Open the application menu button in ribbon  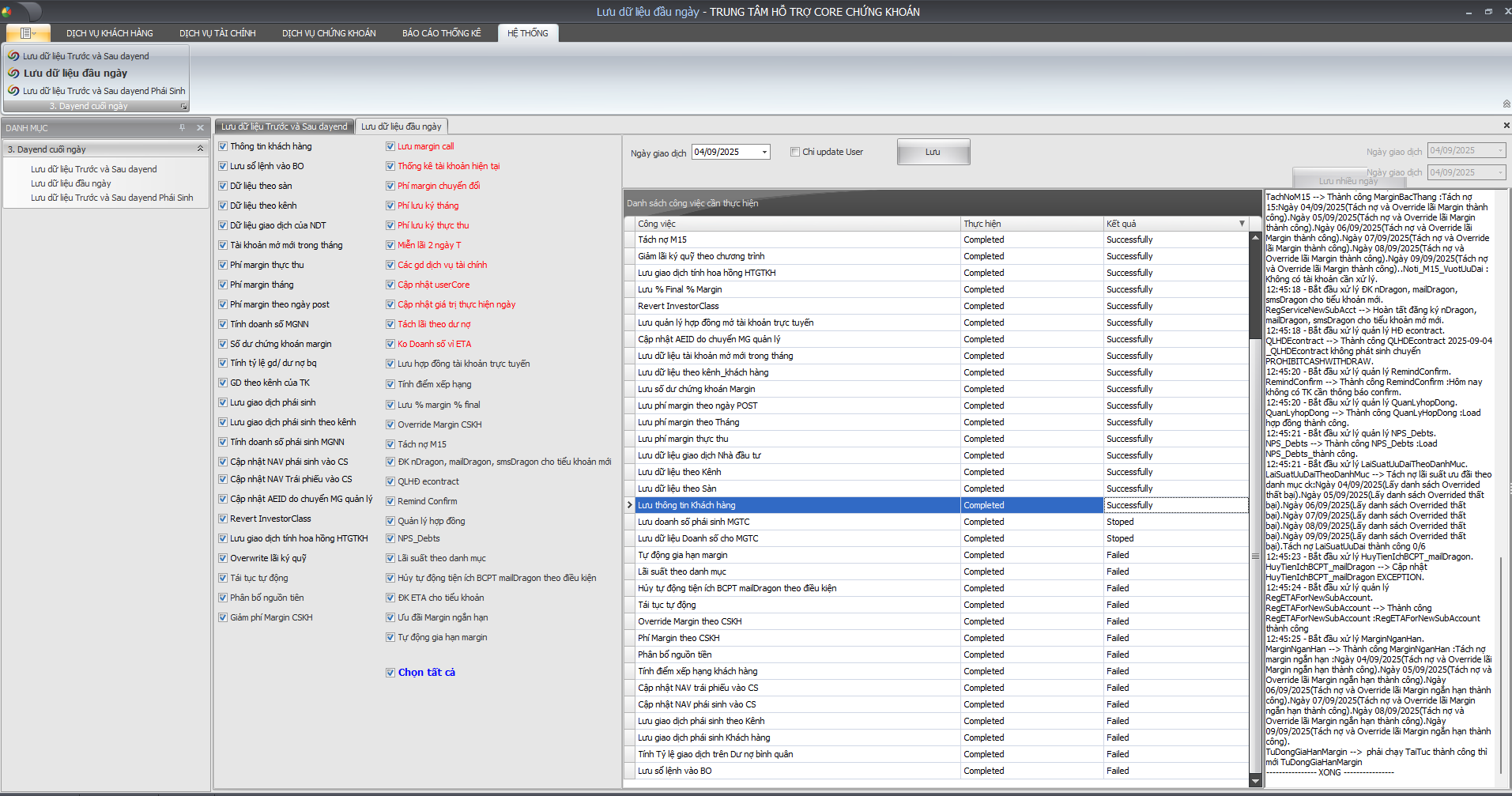pyautogui.click(x=28, y=33)
